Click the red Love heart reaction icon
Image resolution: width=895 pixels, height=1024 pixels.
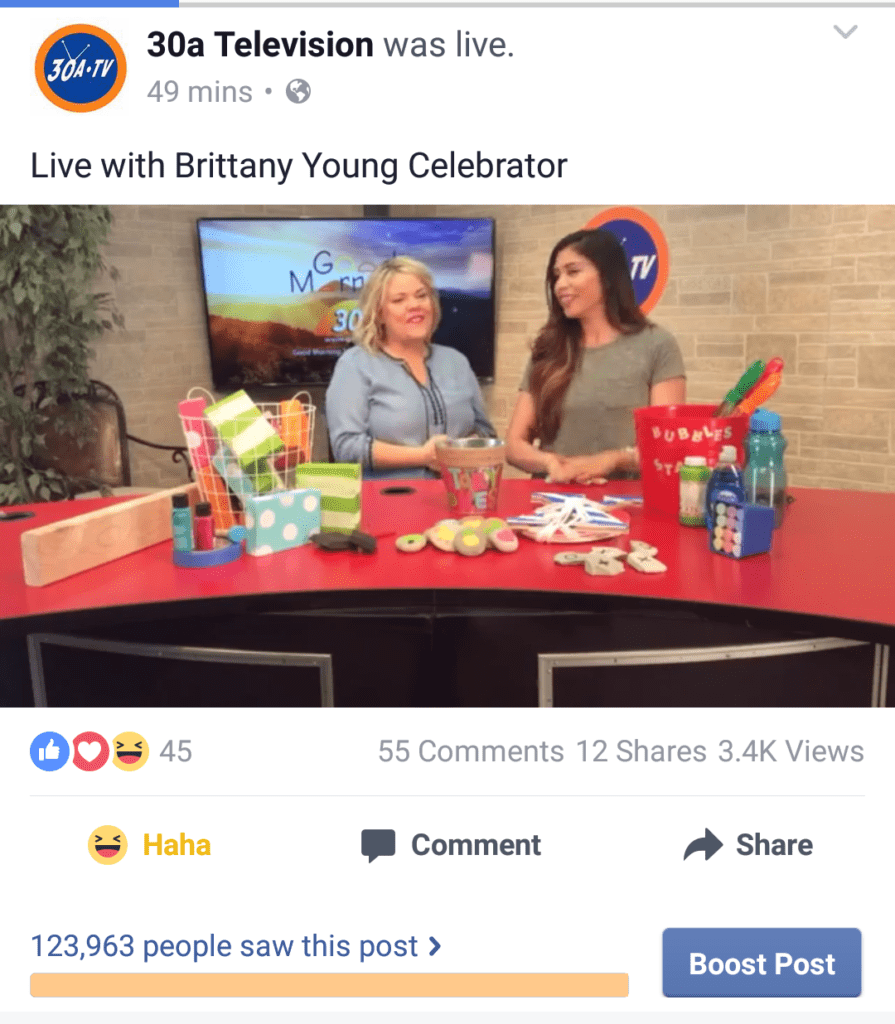90,751
